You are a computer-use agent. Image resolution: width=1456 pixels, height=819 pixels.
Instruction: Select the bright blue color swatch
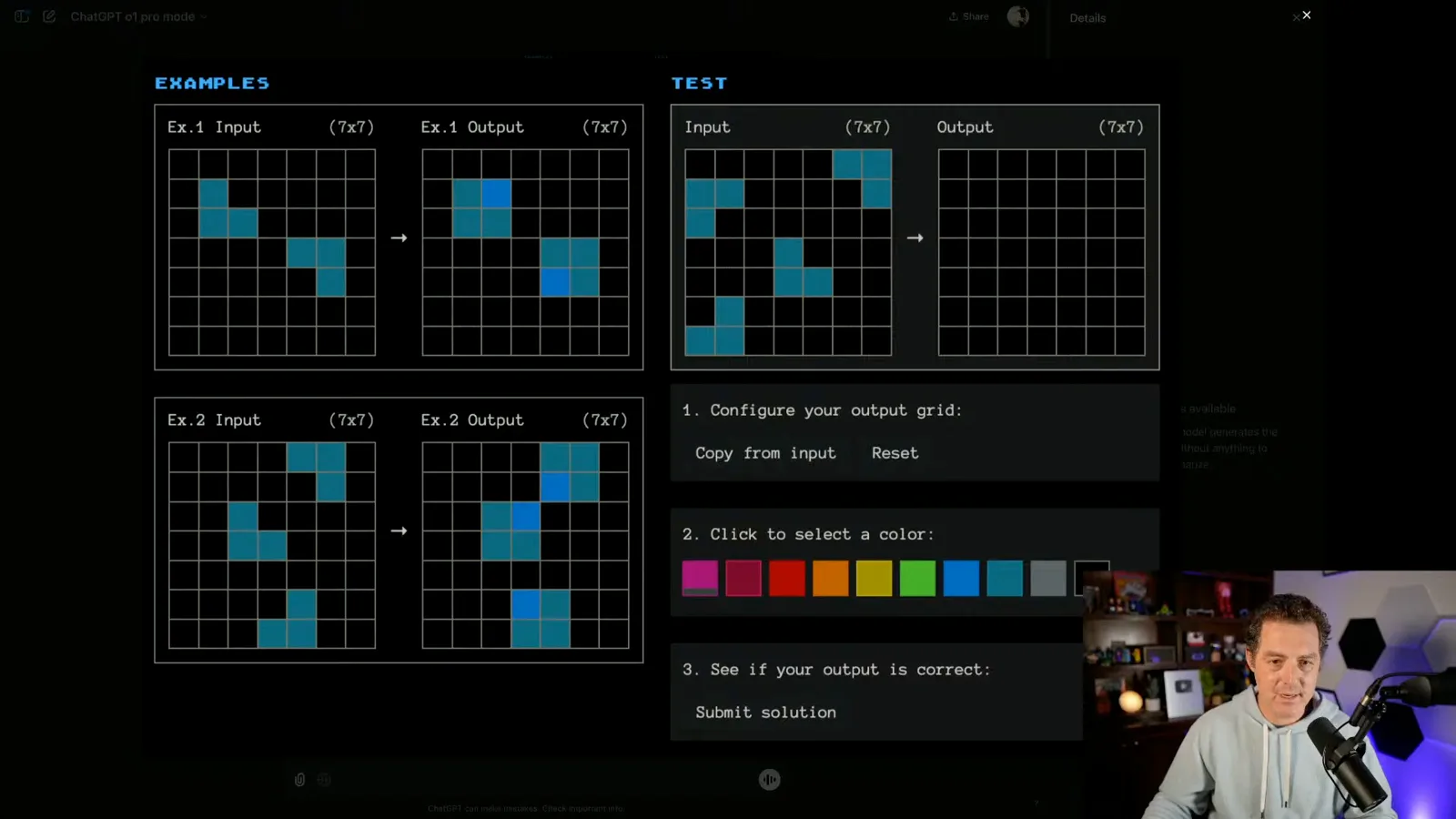point(961,578)
